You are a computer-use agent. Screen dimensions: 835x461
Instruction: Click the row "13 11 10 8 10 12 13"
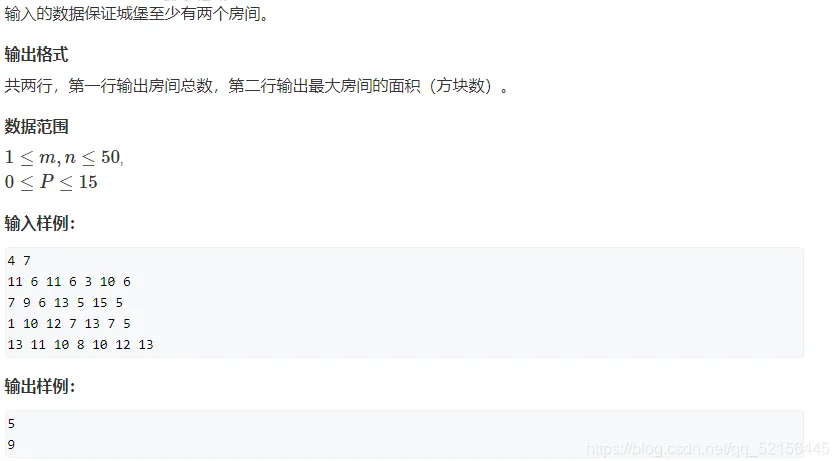[80, 344]
